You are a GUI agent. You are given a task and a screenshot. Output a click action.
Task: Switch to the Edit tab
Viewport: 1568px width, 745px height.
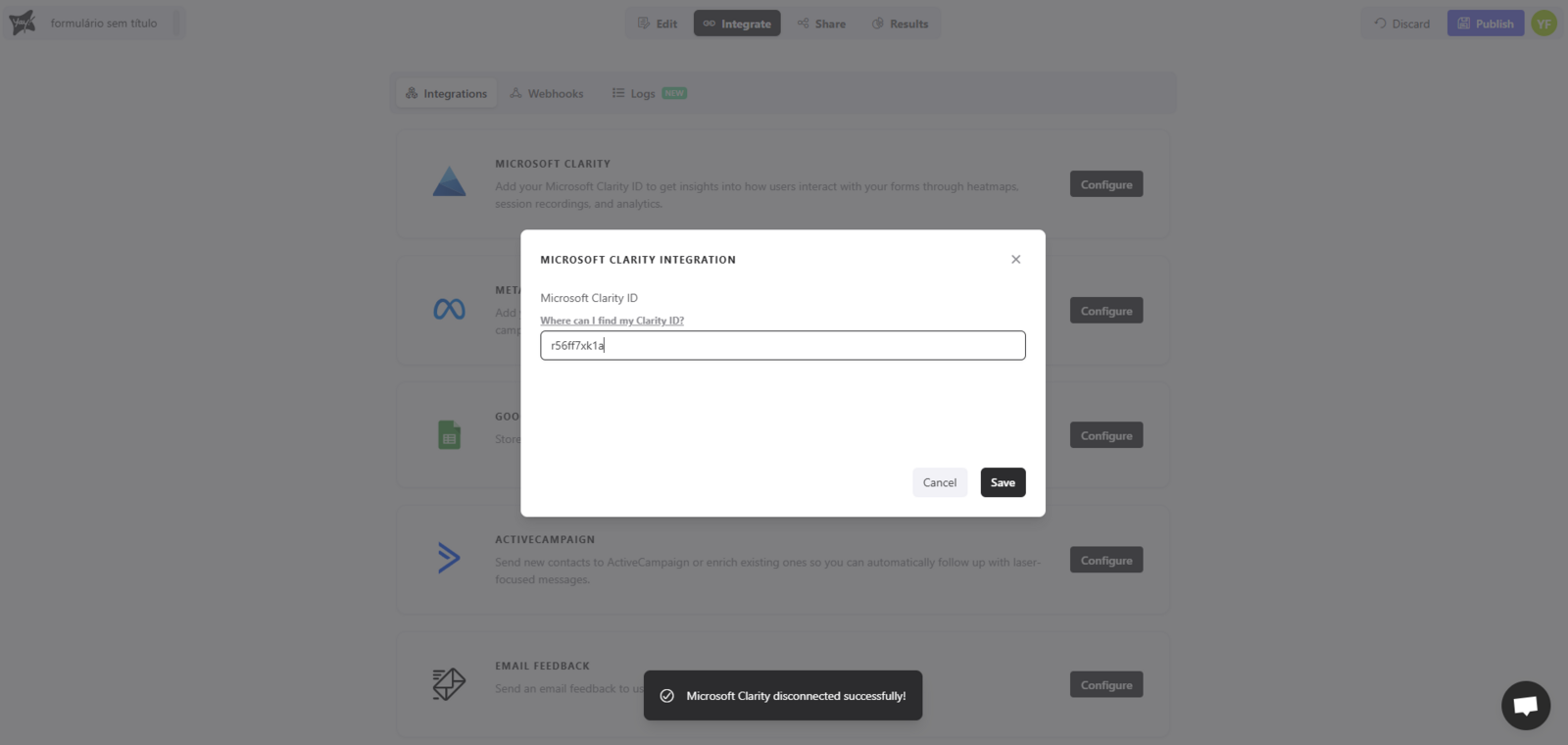(x=658, y=24)
